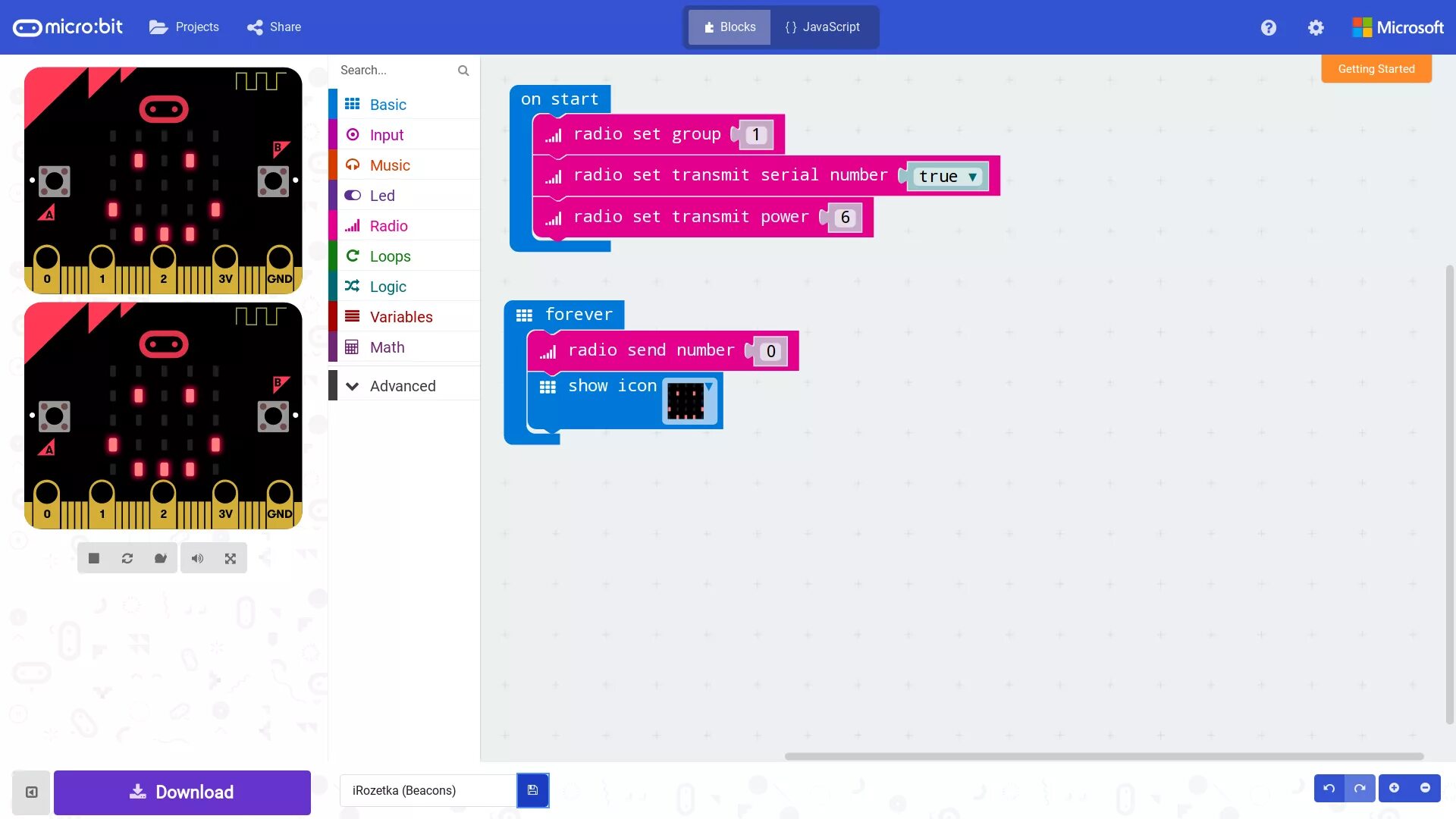Click the stop simulation button
Image resolution: width=1456 pixels, height=819 pixels.
(x=93, y=558)
